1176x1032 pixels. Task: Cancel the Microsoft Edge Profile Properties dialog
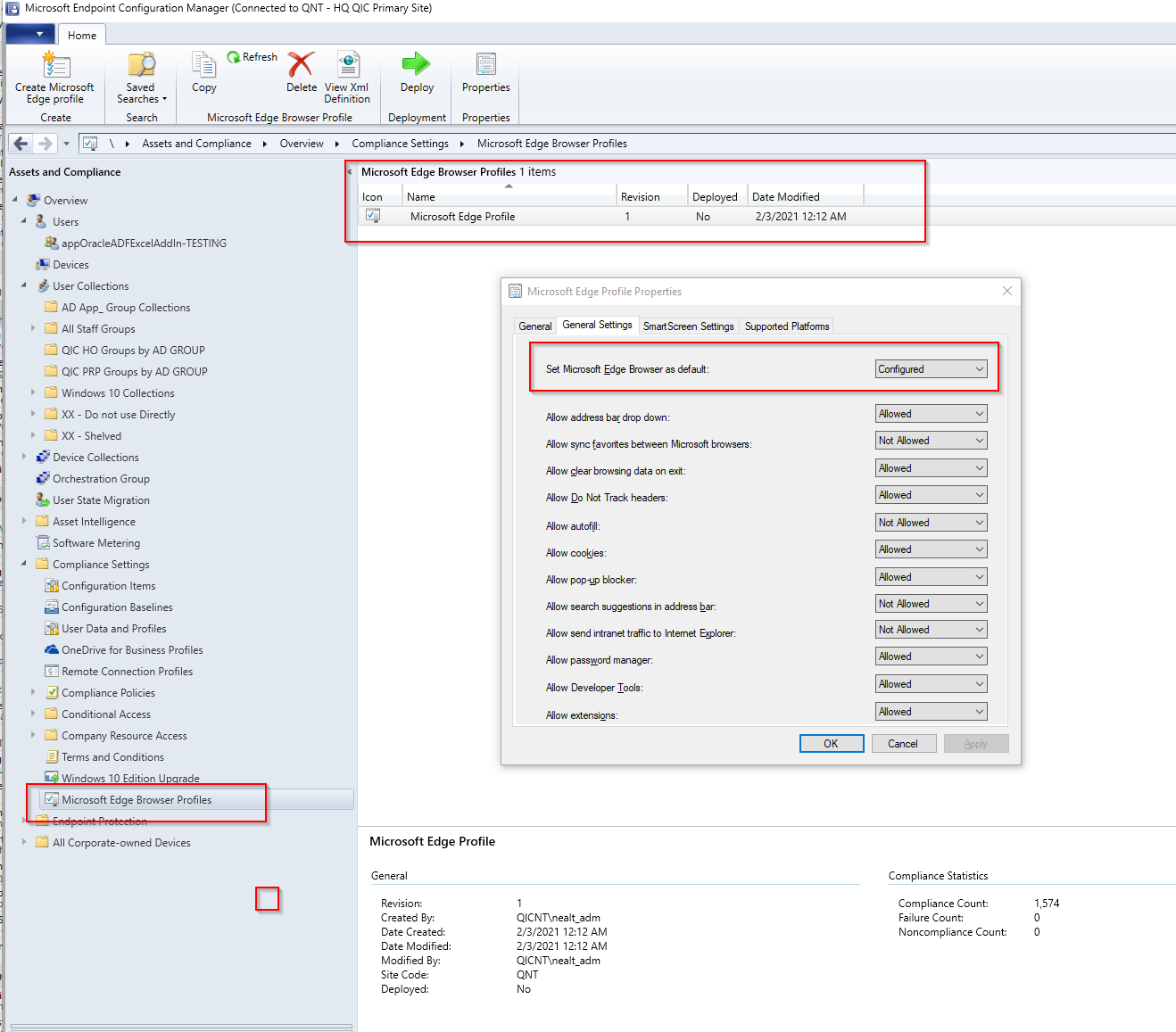point(903,743)
